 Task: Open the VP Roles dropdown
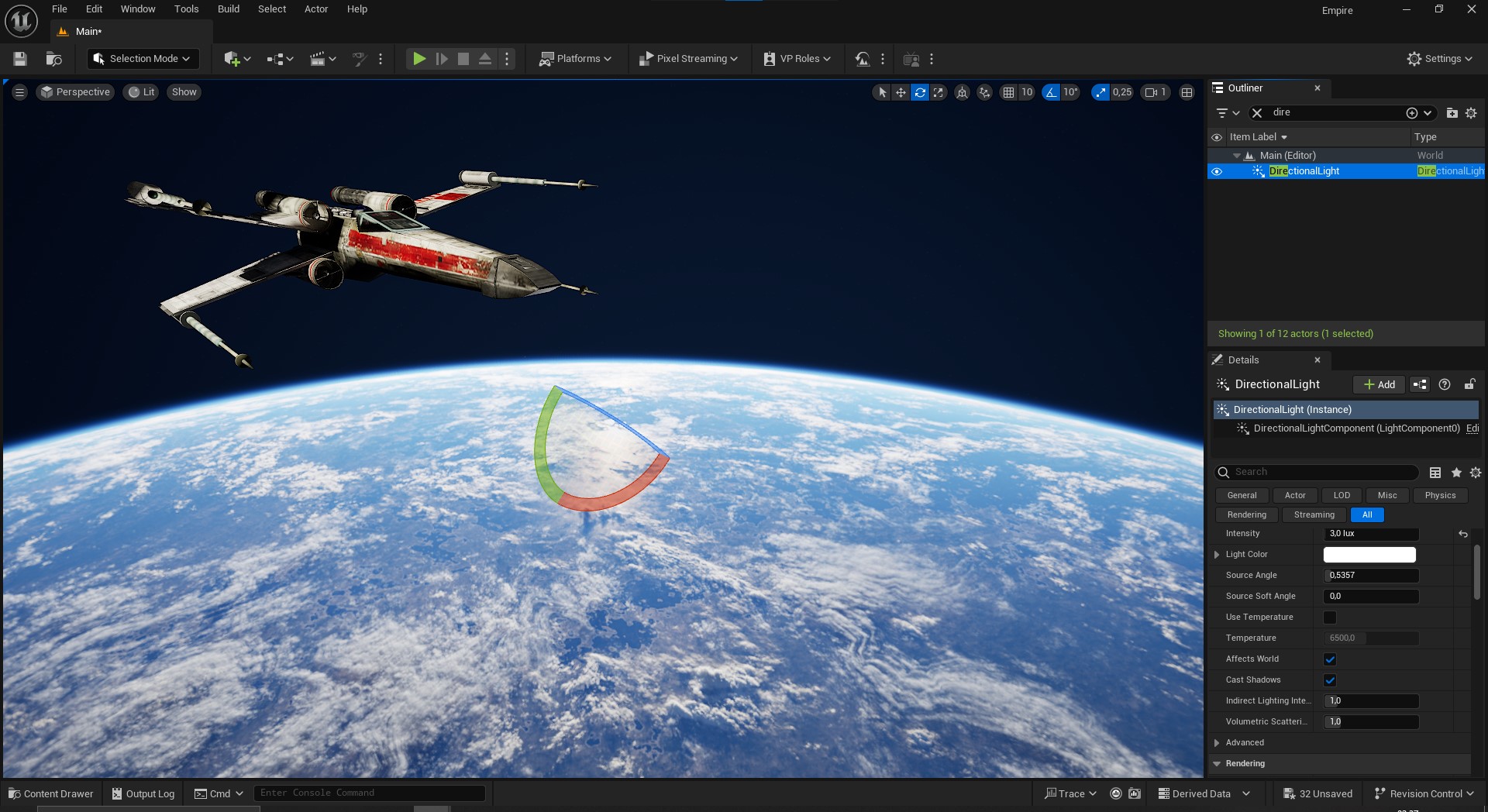(797, 59)
